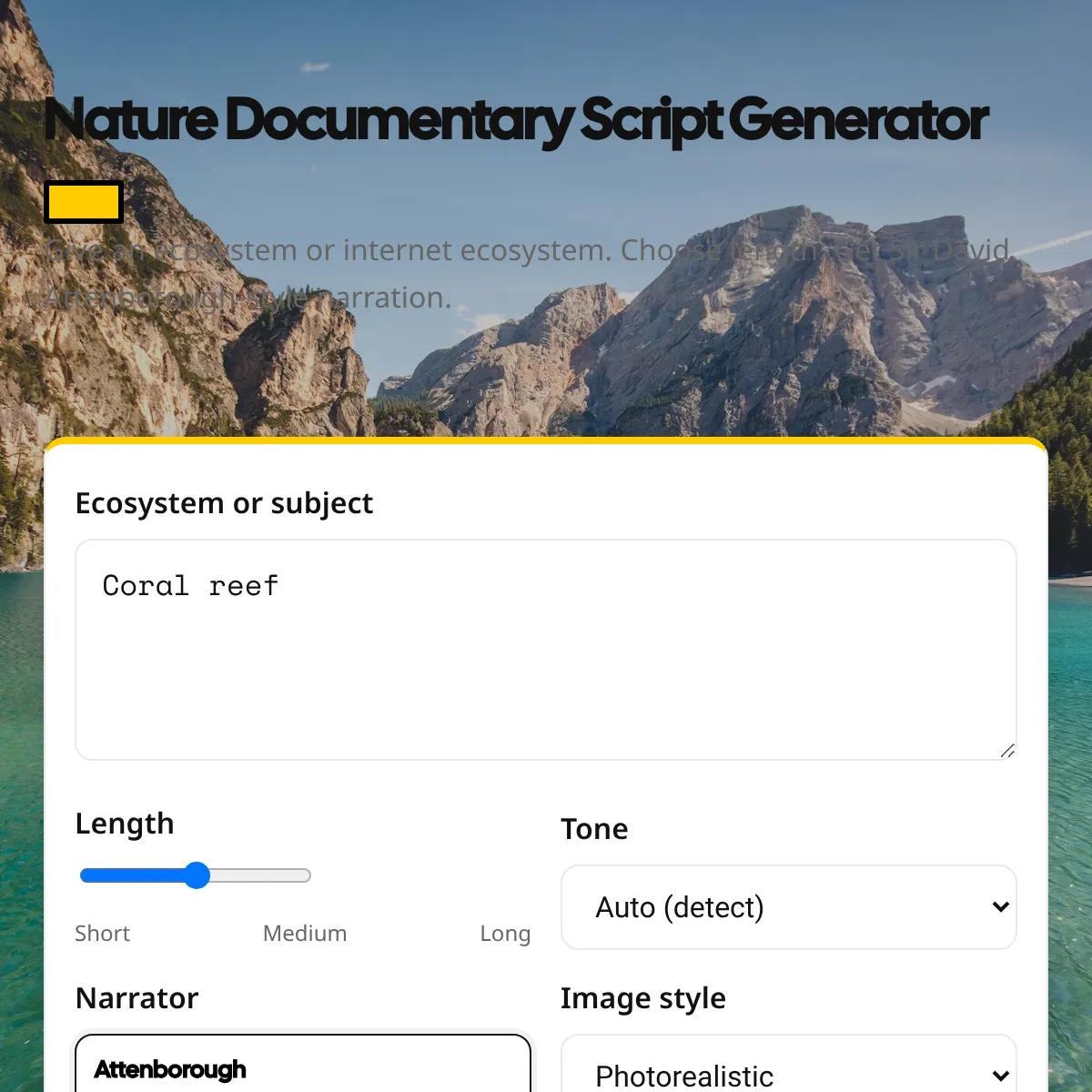Click the Image style label
Viewport: 1092px width, 1092px height.
(x=643, y=998)
